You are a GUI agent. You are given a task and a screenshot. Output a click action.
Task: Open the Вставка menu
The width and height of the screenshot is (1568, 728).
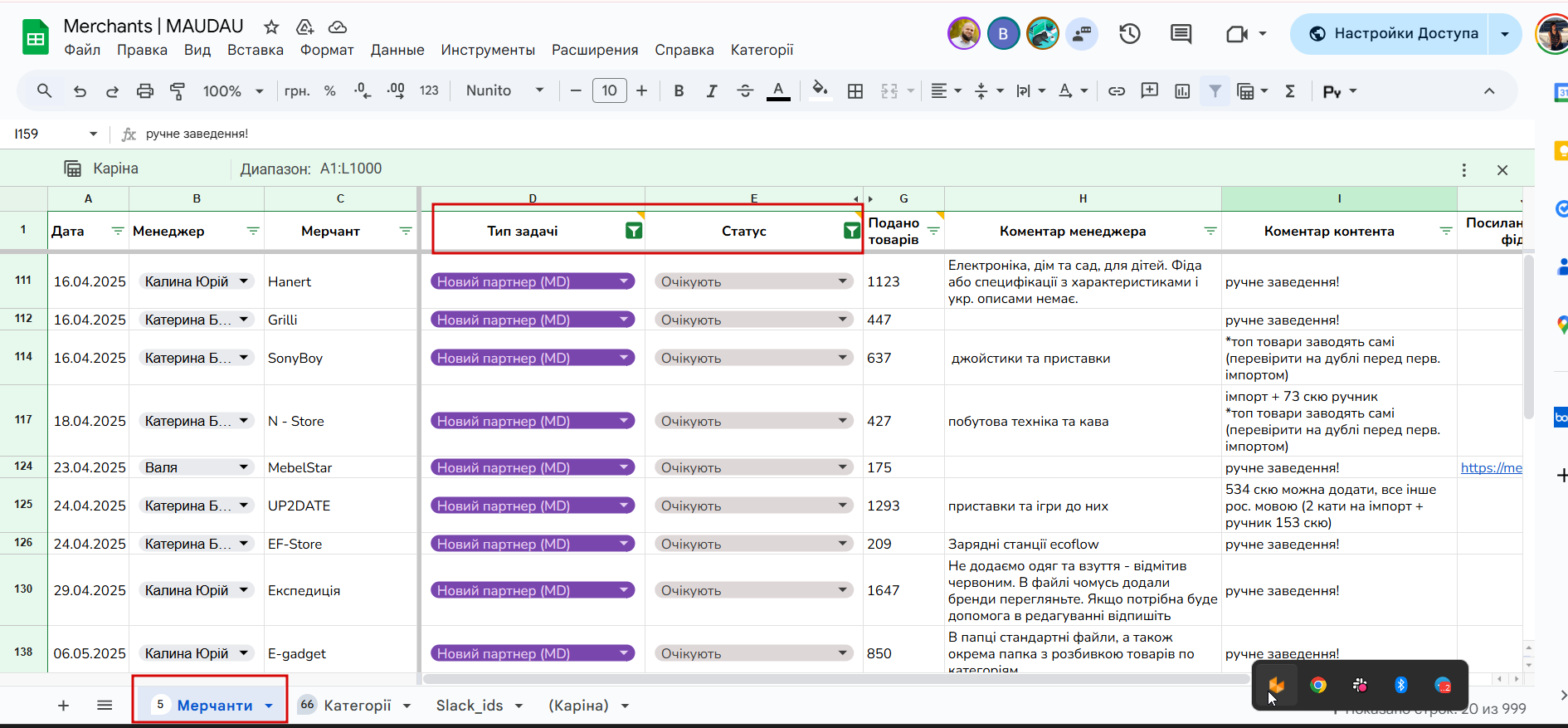256,50
